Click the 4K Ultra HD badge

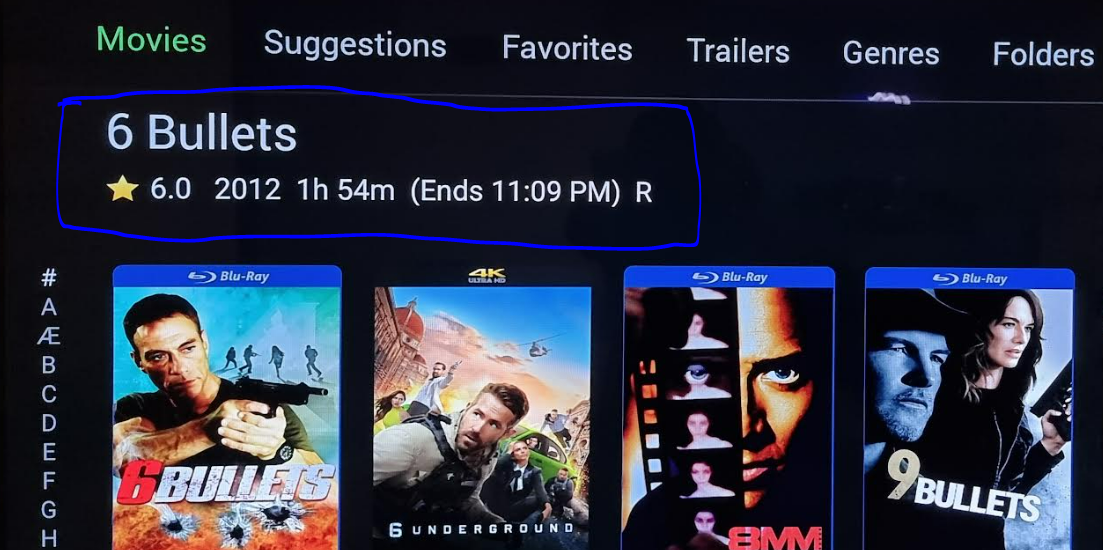(486, 276)
